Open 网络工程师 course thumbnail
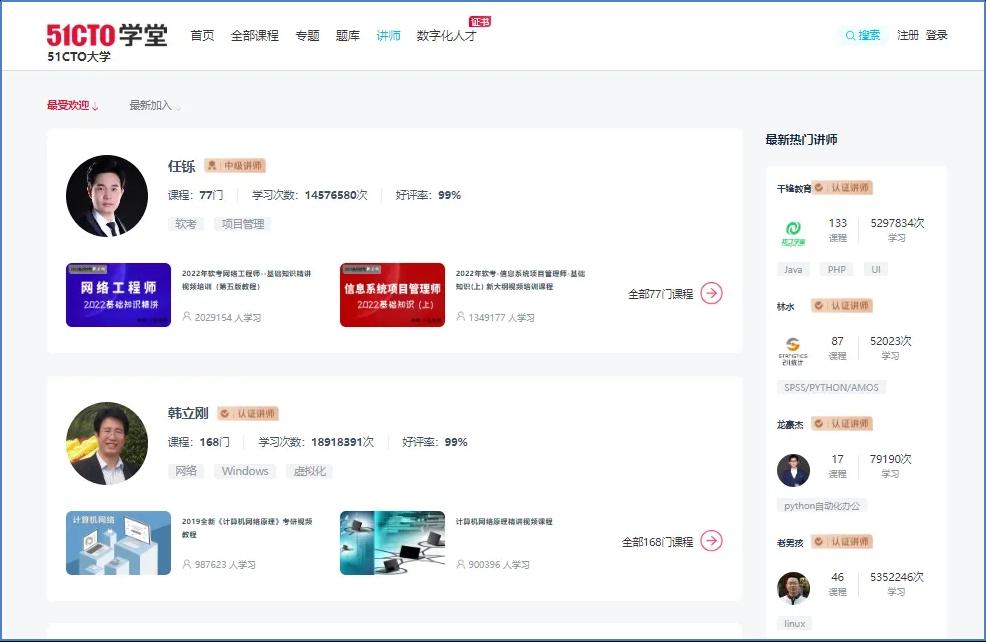 pos(118,295)
